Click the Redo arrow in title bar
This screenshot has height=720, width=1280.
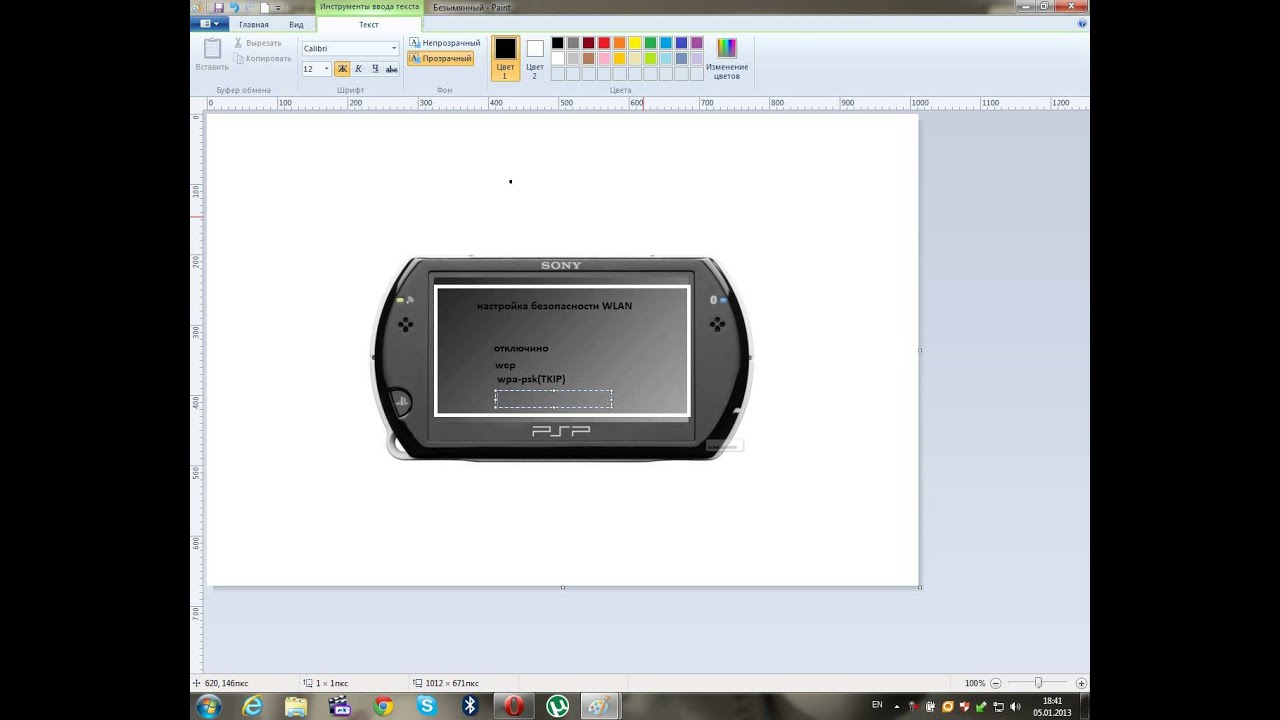tap(250, 7)
